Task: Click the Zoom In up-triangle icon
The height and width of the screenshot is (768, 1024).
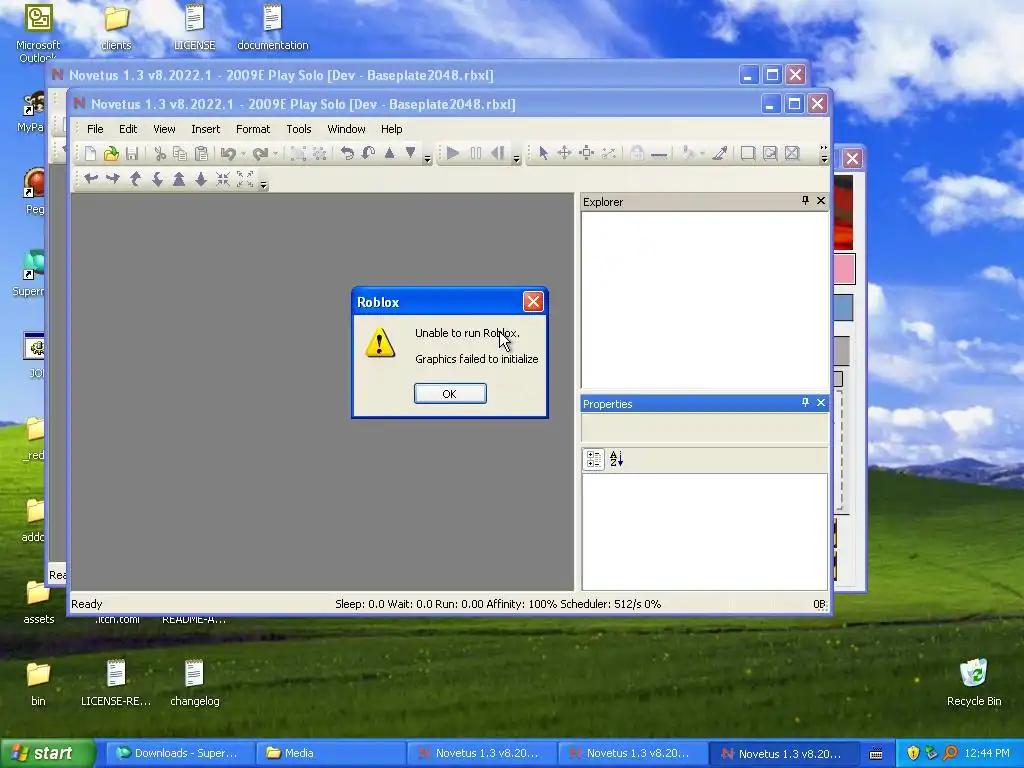Action: [179, 179]
